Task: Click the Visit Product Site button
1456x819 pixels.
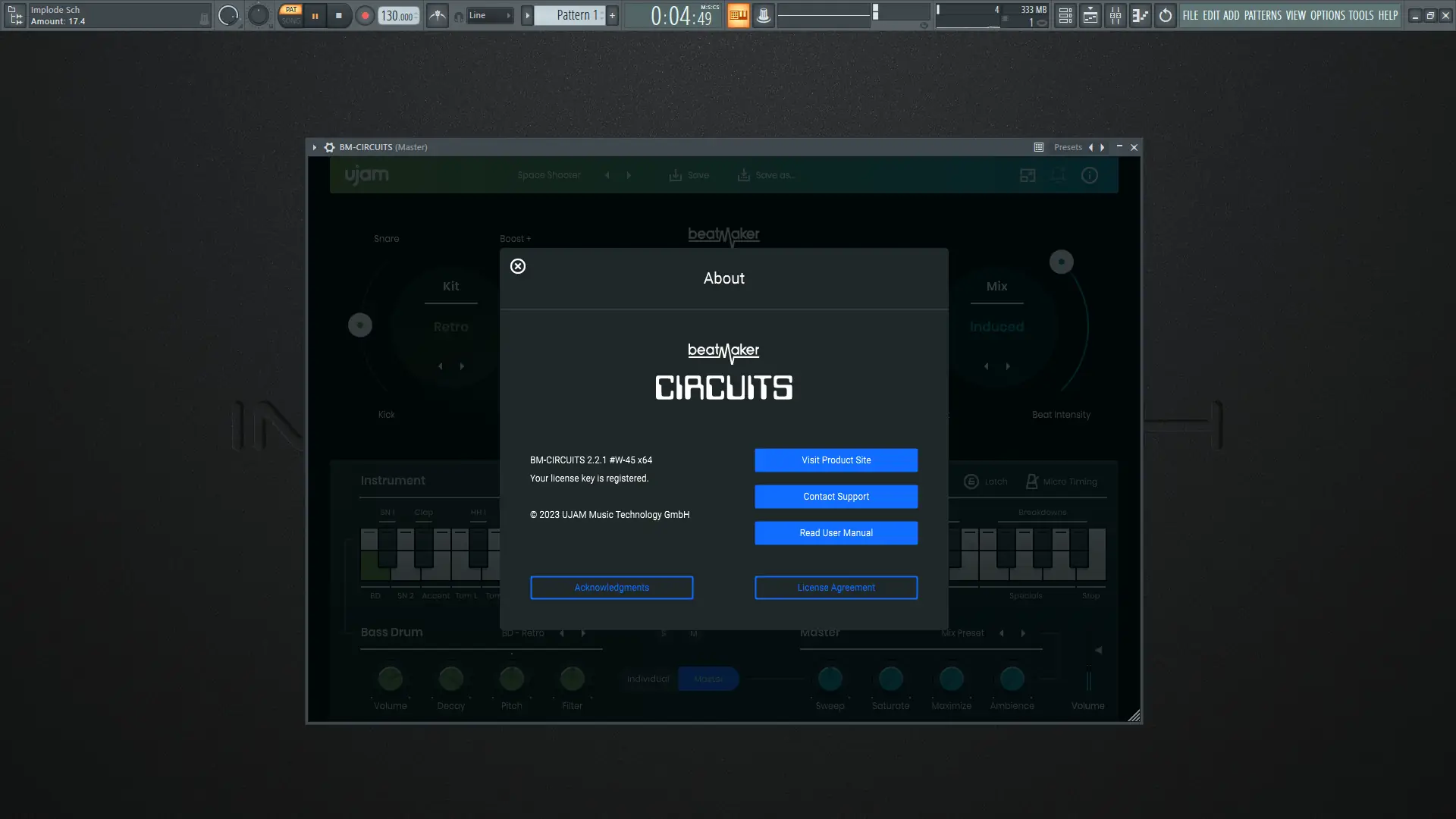Action: pyautogui.click(x=836, y=460)
